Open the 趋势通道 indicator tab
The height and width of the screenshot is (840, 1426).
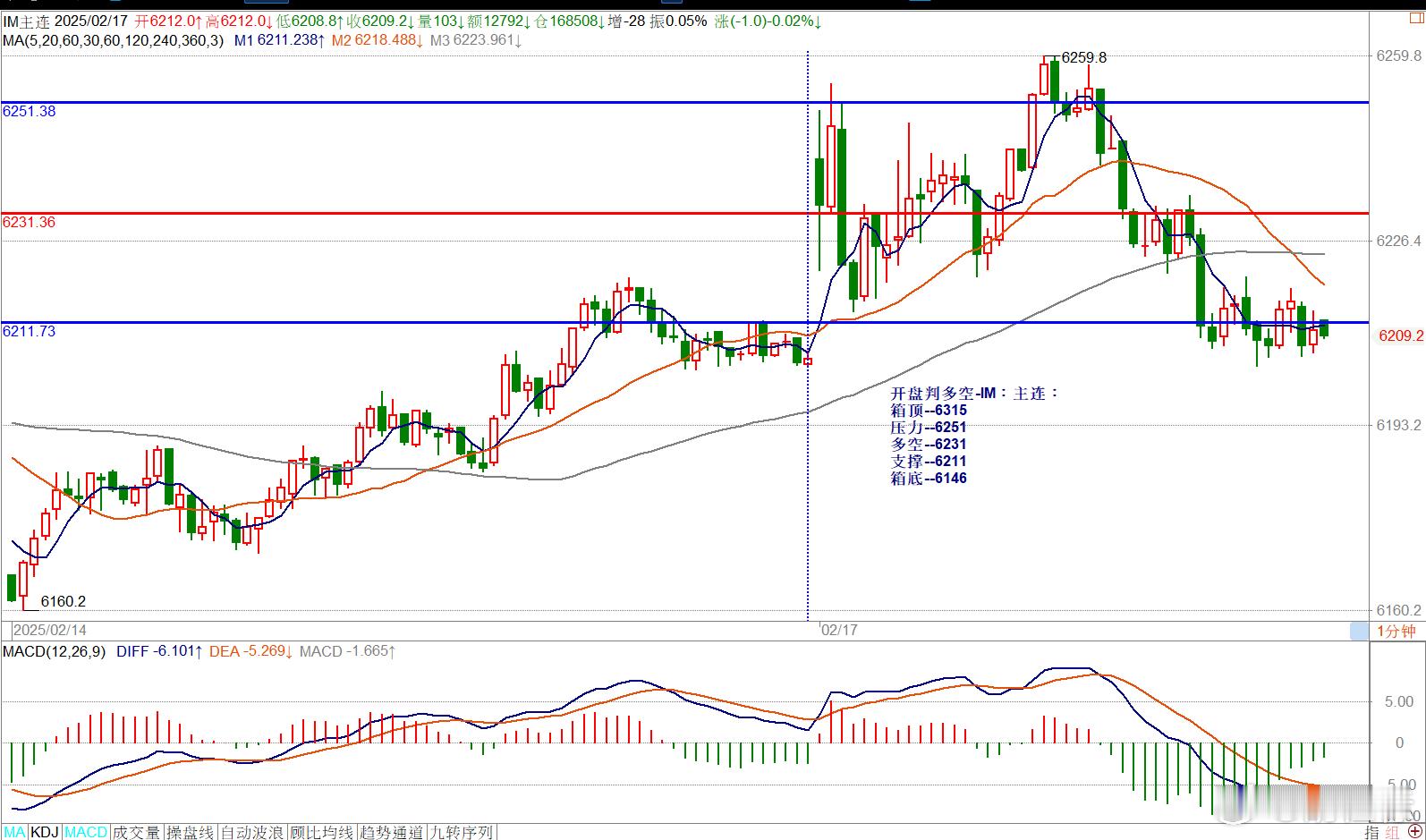(x=391, y=832)
